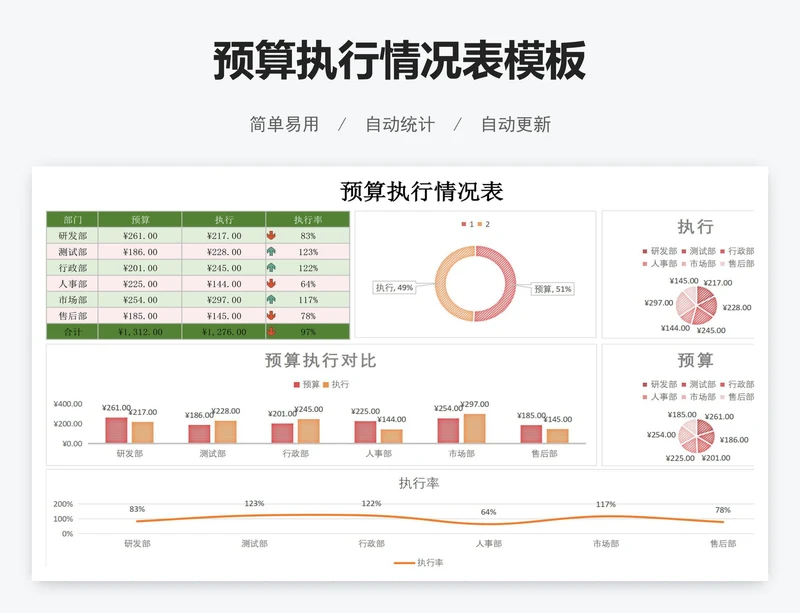This screenshot has height=613, width=800.
Task: Click the ¥297.00 cell in the 市场部 table row
Action: click(x=223, y=300)
